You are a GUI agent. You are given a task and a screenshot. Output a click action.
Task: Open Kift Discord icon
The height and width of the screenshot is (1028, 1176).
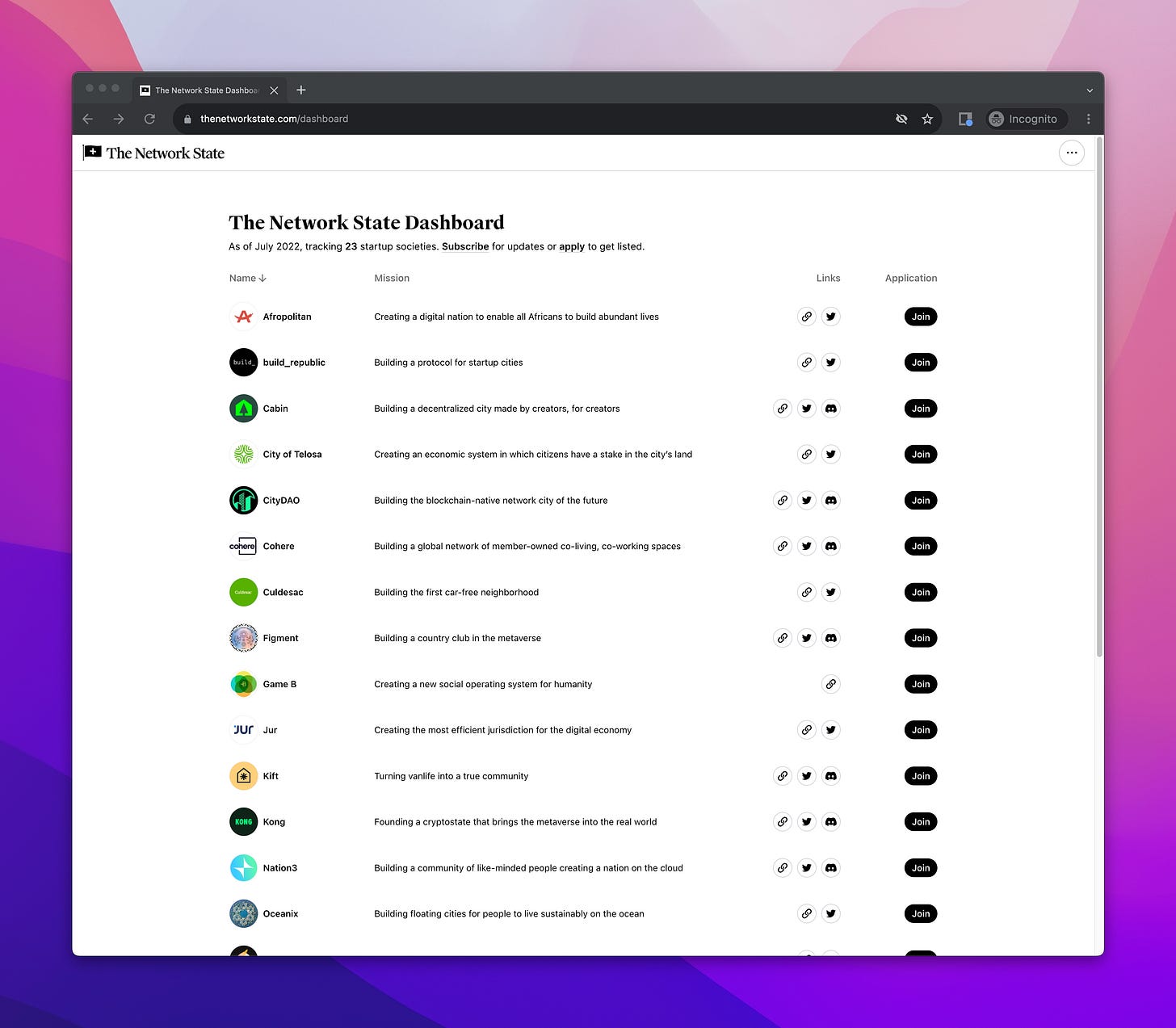(x=830, y=776)
